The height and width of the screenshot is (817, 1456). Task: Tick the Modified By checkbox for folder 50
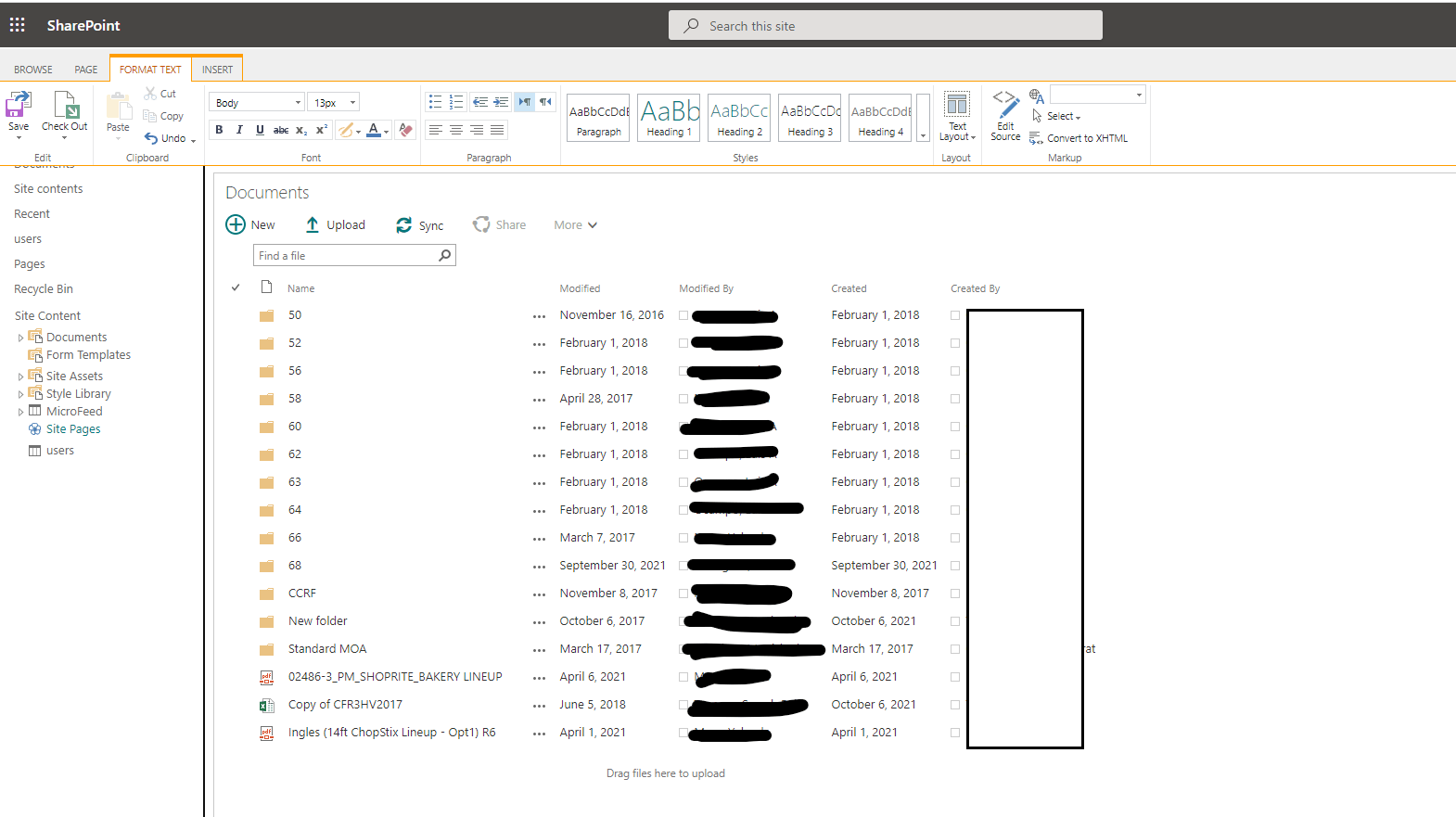click(x=683, y=315)
